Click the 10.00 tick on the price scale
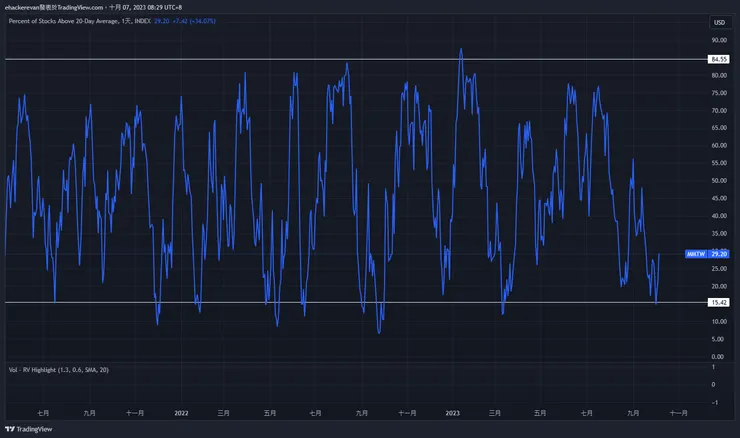 pyautogui.click(x=719, y=321)
